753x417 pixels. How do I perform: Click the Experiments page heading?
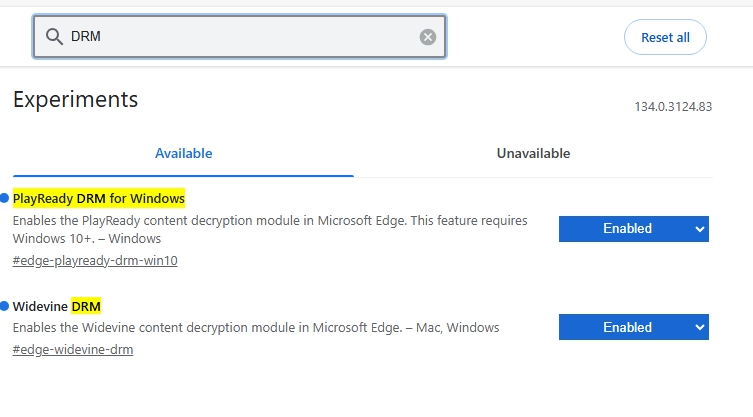pyautogui.click(x=75, y=99)
